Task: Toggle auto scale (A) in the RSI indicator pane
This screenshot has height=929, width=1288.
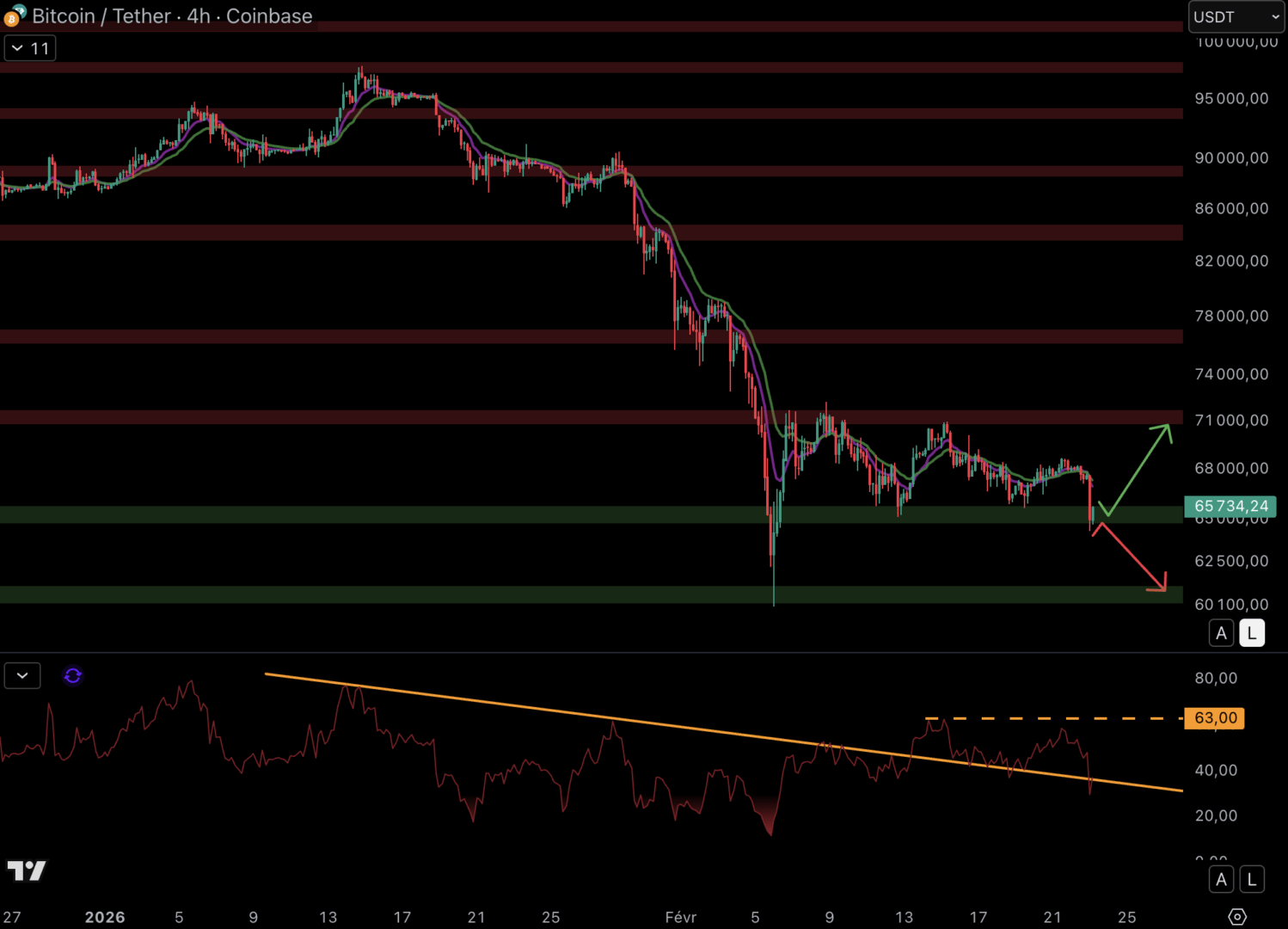Action: point(1221,879)
